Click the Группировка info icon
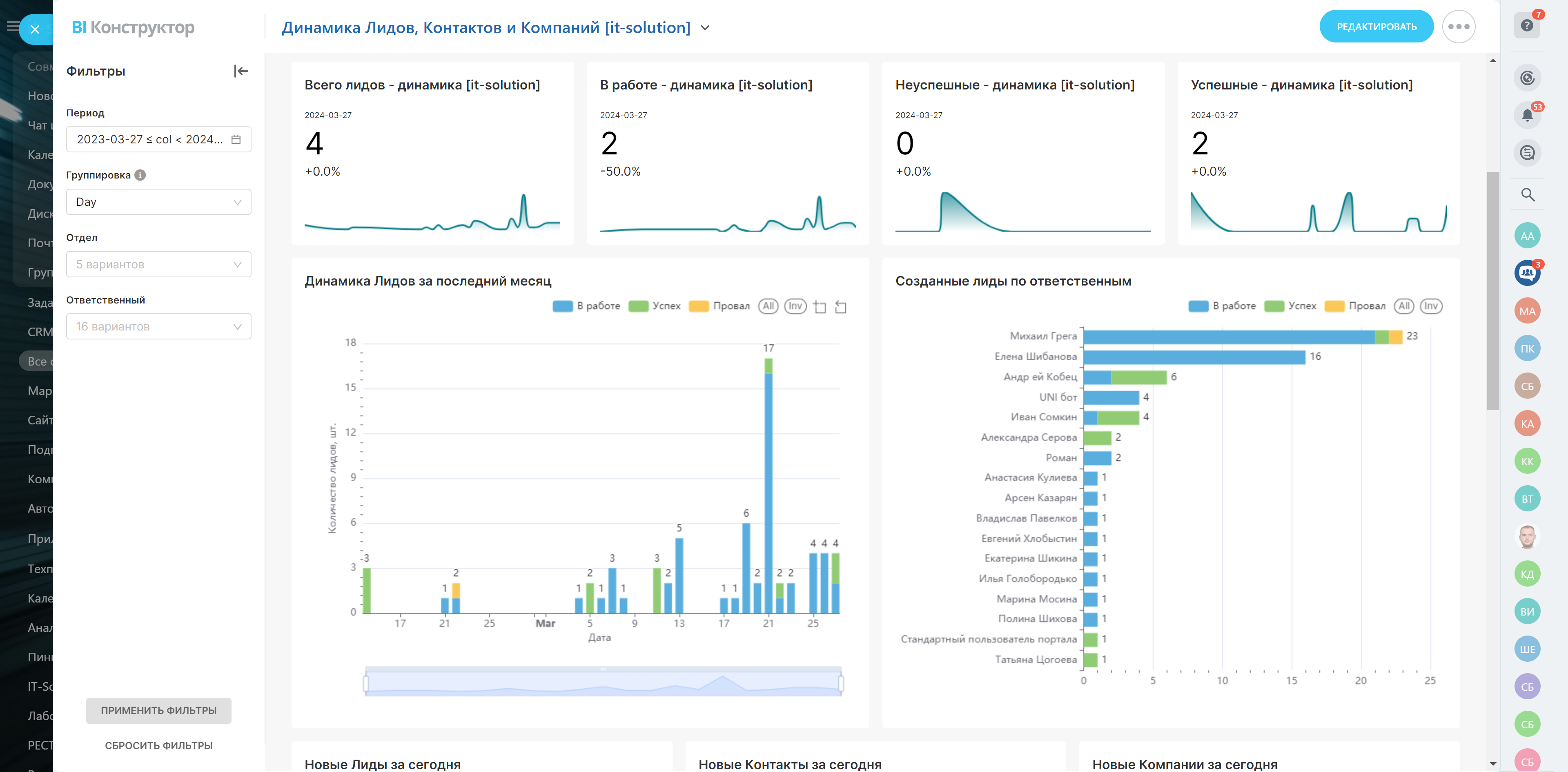This screenshot has width=1568, height=772. coord(140,175)
